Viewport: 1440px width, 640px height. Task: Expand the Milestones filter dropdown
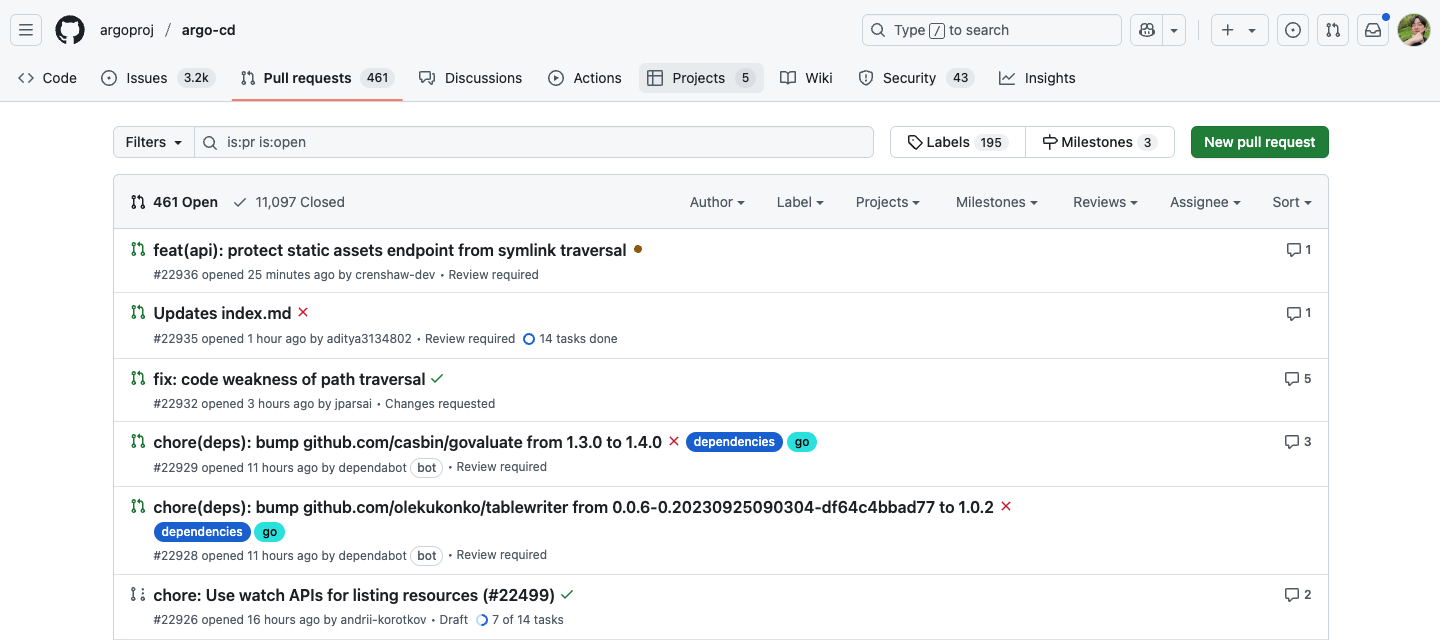coord(996,202)
